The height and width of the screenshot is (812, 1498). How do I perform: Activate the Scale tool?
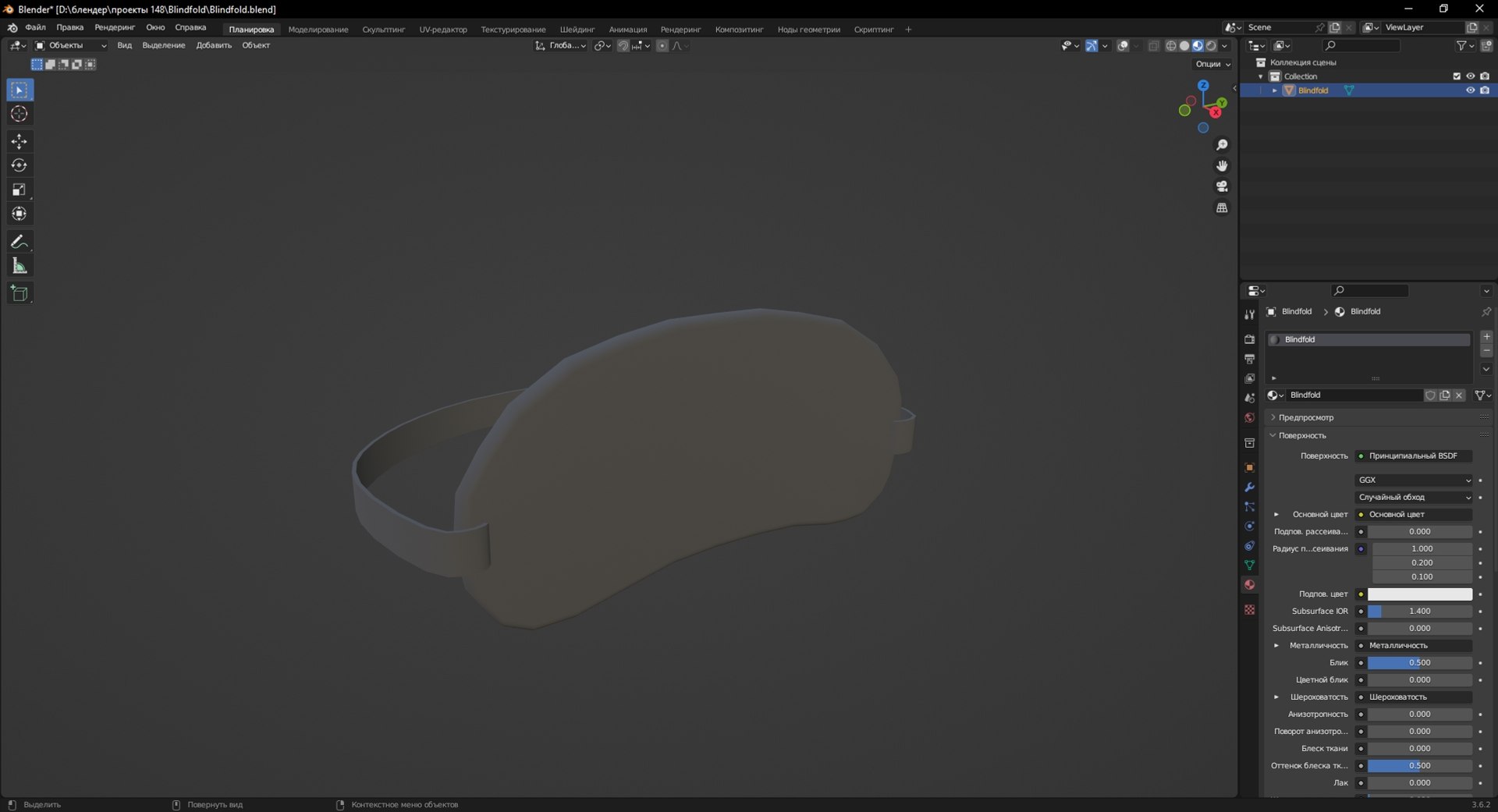20,190
